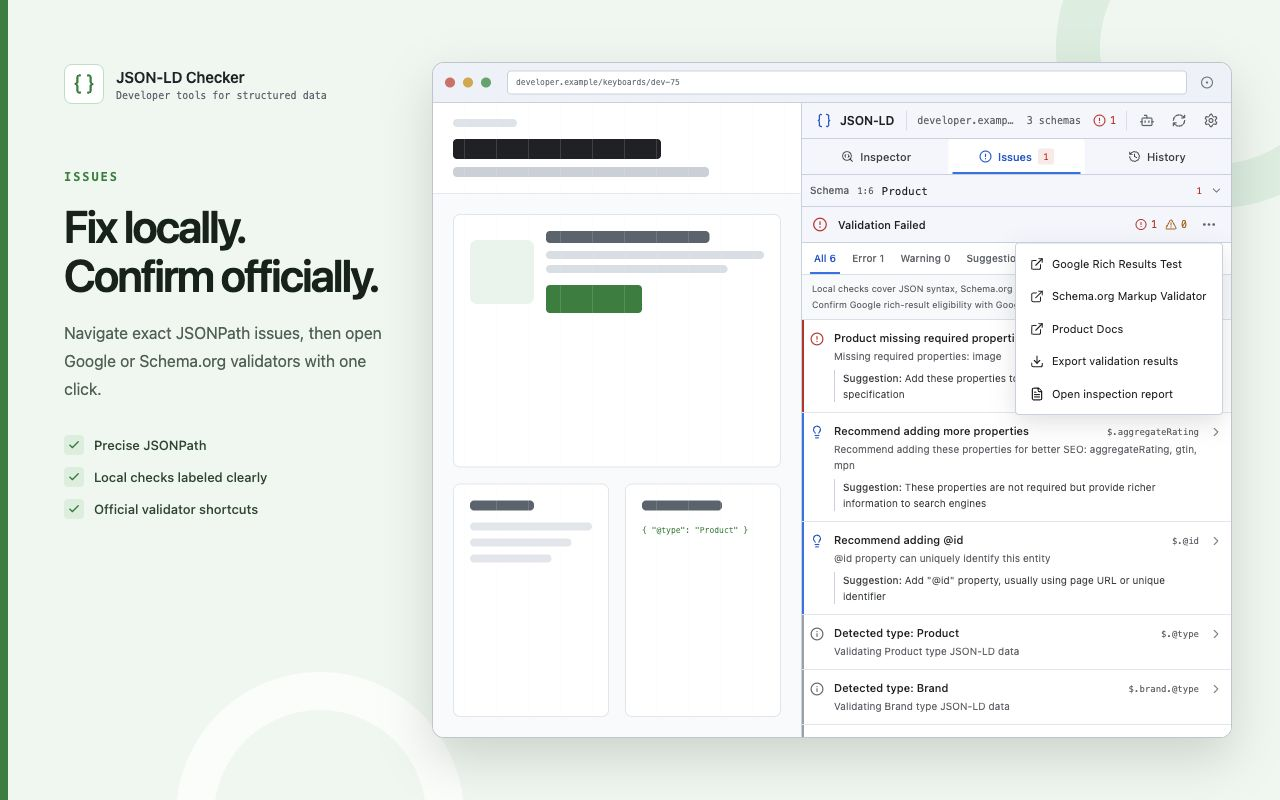Click the green button on the product card
Viewport: 1280px width, 800px height.
(594, 299)
